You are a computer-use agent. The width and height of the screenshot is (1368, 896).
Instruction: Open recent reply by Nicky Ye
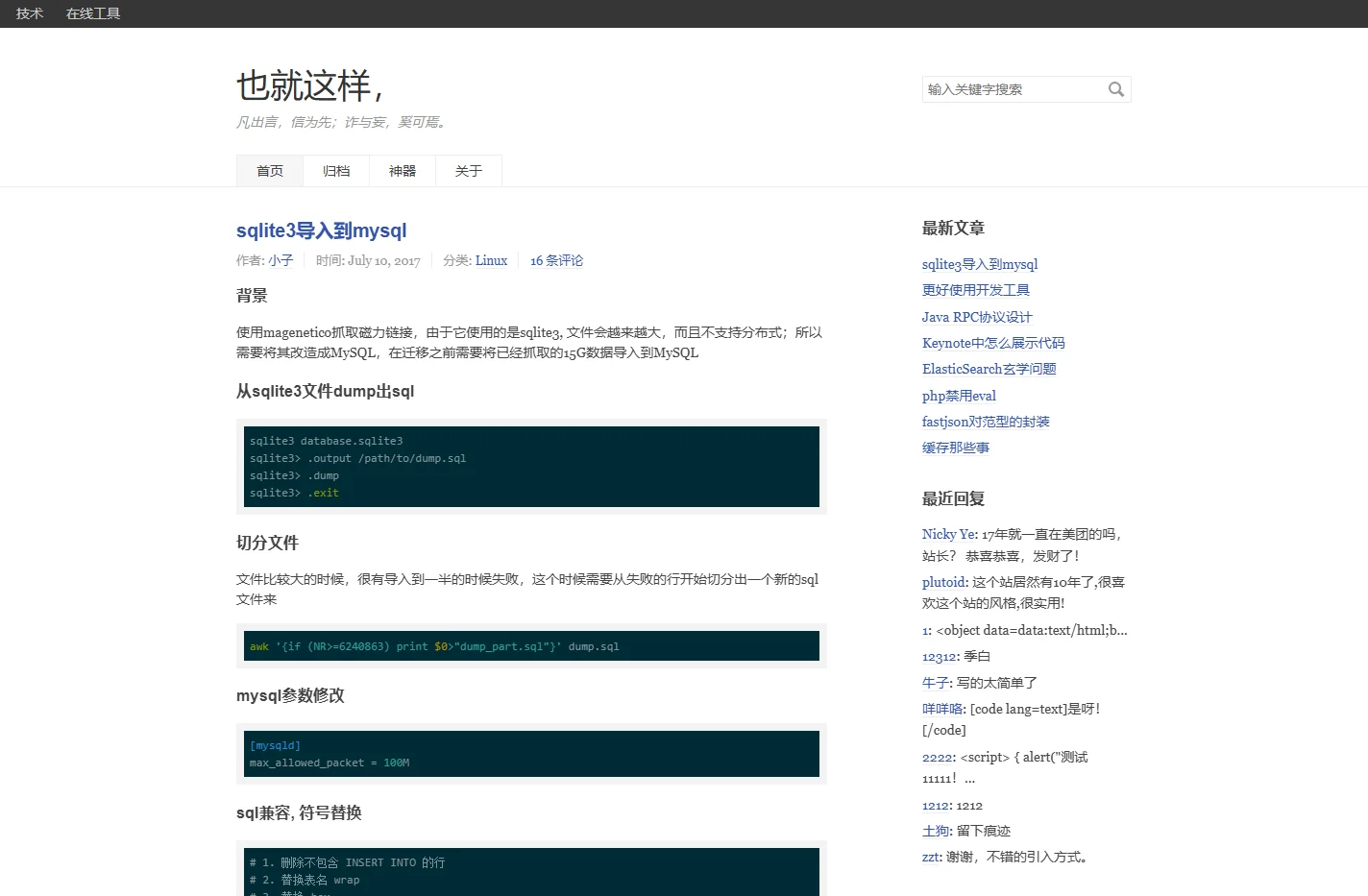tap(950, 534)
